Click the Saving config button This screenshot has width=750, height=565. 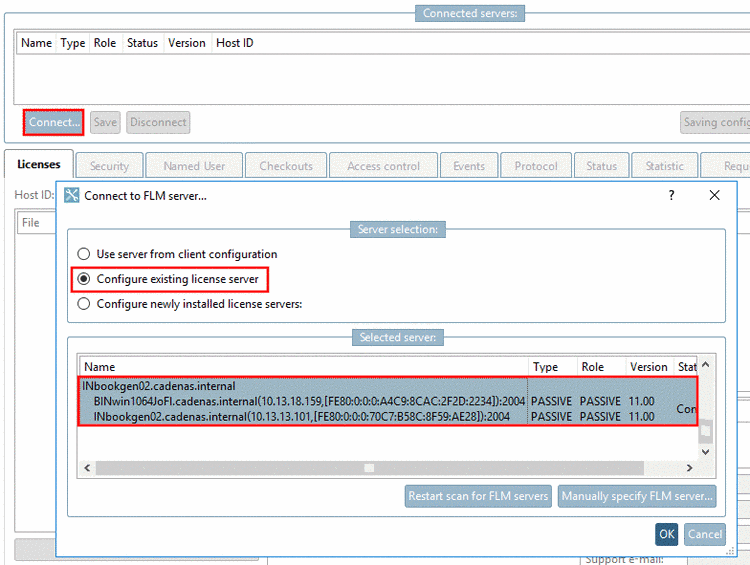(715, 122)
